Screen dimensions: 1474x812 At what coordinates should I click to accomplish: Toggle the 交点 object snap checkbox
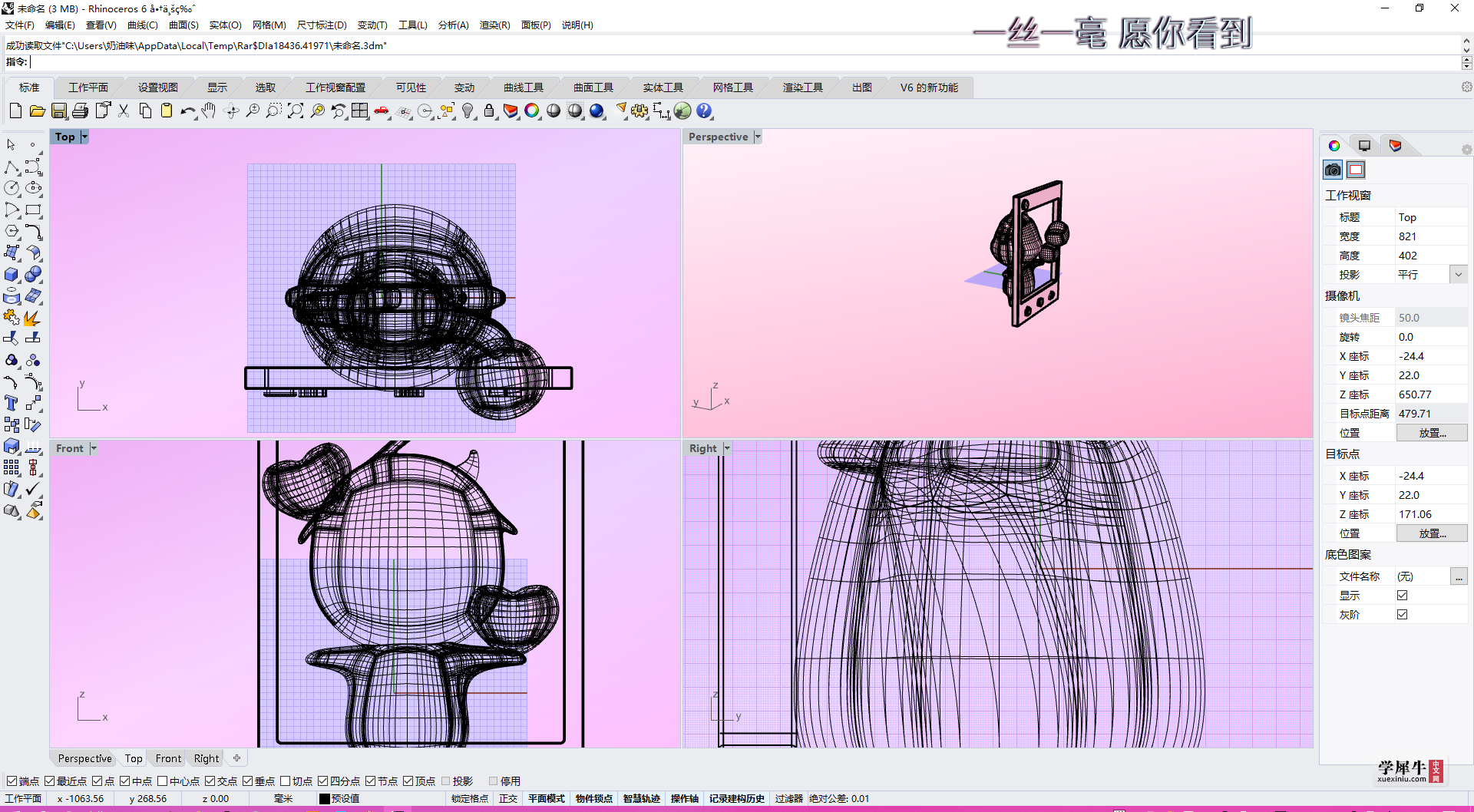pos(210,781)
